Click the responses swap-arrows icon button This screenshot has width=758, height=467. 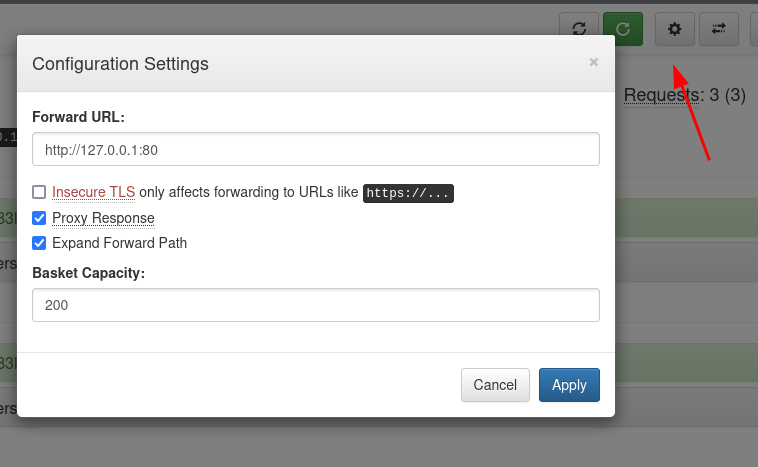[719, 29]
